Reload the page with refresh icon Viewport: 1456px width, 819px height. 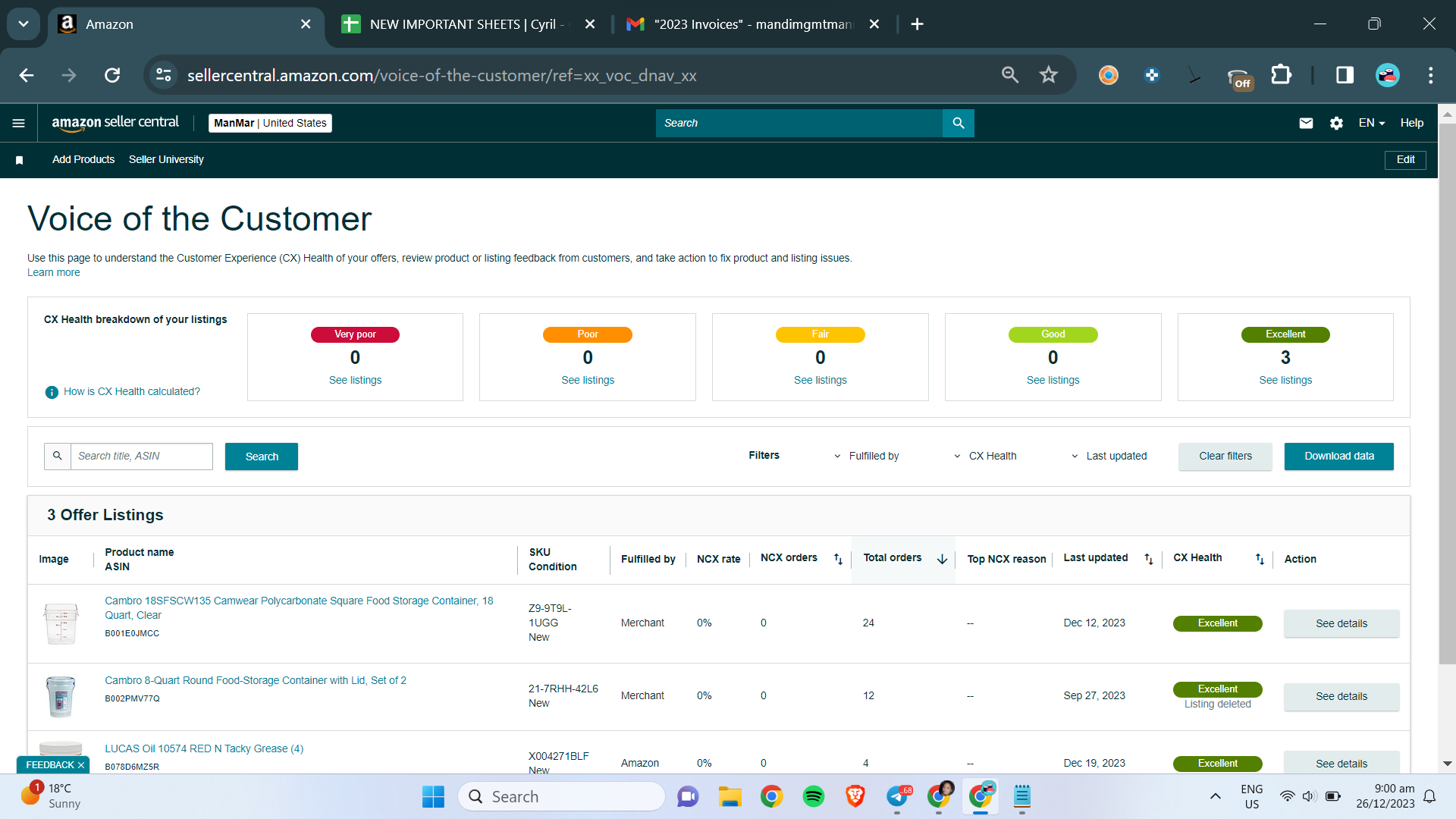tap(112, 75)
